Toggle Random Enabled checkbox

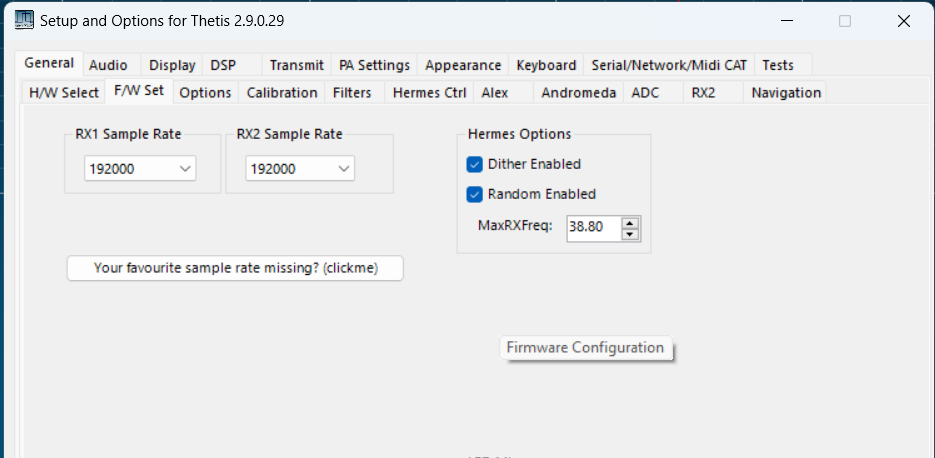click(x=475, y=194)
